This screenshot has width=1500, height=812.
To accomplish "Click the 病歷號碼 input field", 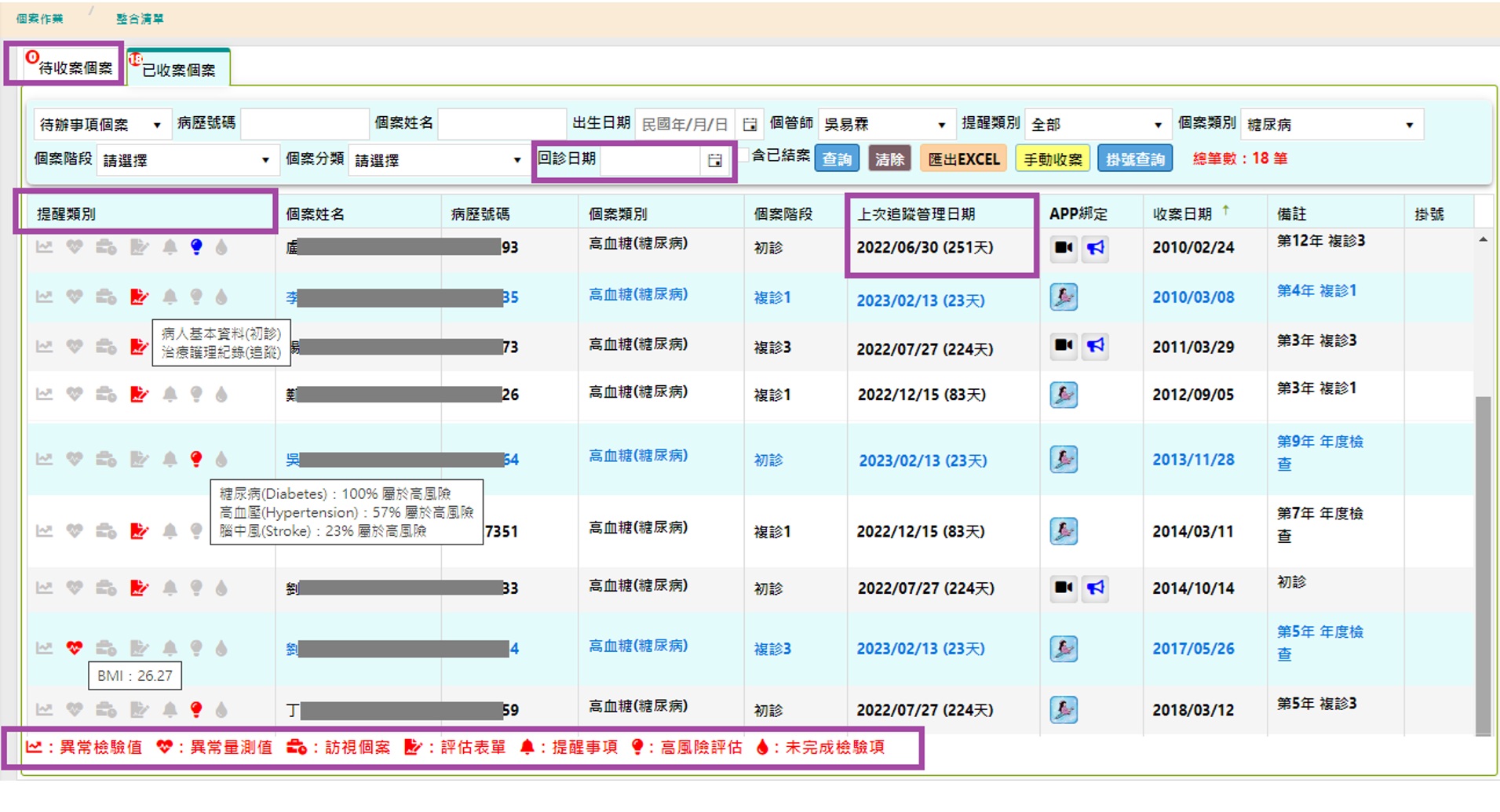I will pos(305,124).
